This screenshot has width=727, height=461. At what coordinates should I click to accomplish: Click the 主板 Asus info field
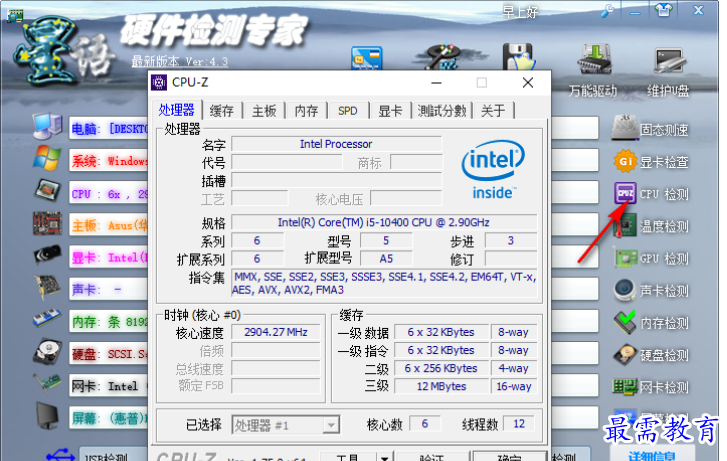109,225
